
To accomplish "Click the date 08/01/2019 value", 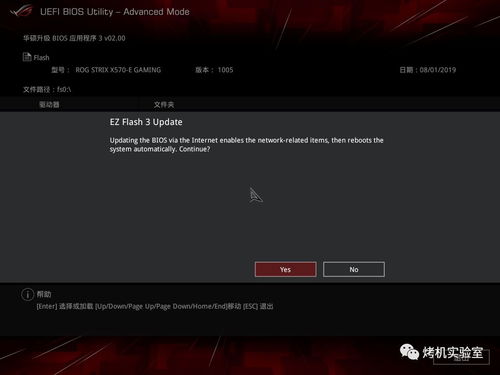I will tap(438, 70).
